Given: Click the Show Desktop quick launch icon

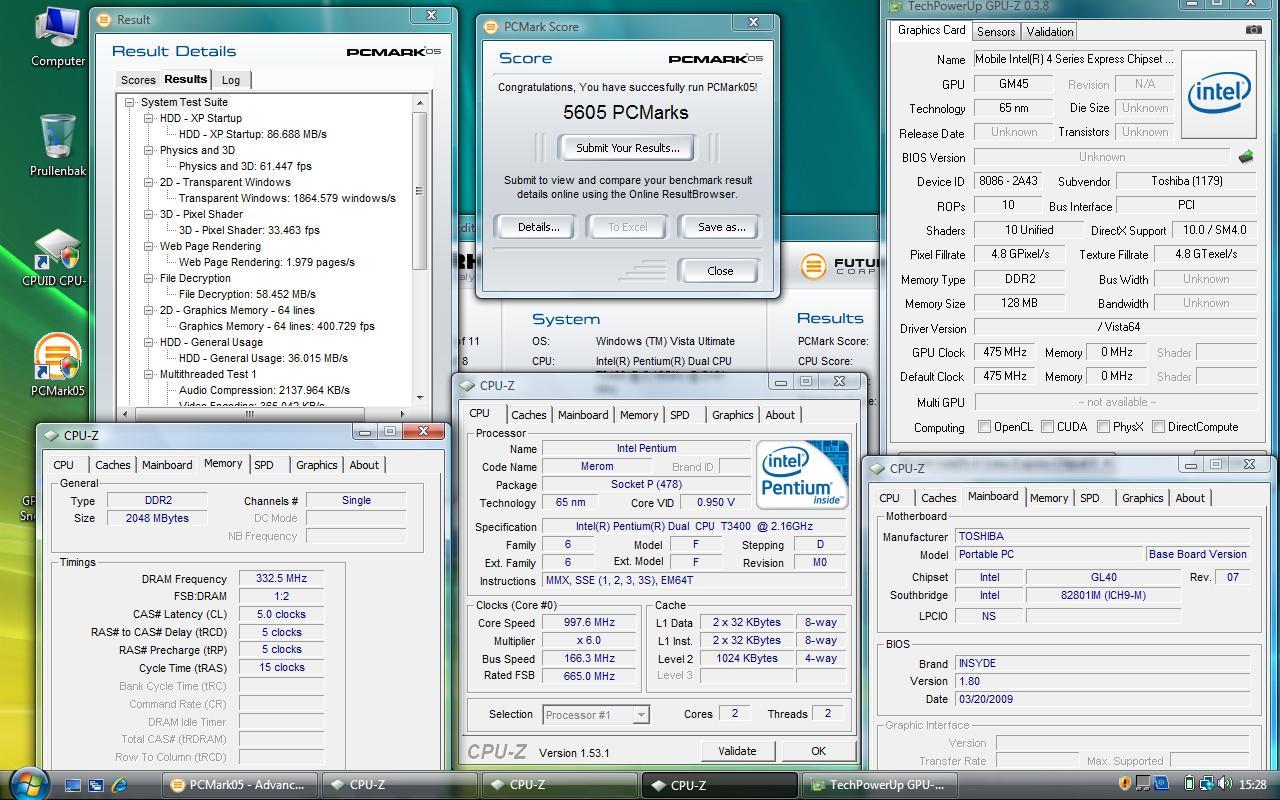Looking at the screenshot, I should coord(73,785).
